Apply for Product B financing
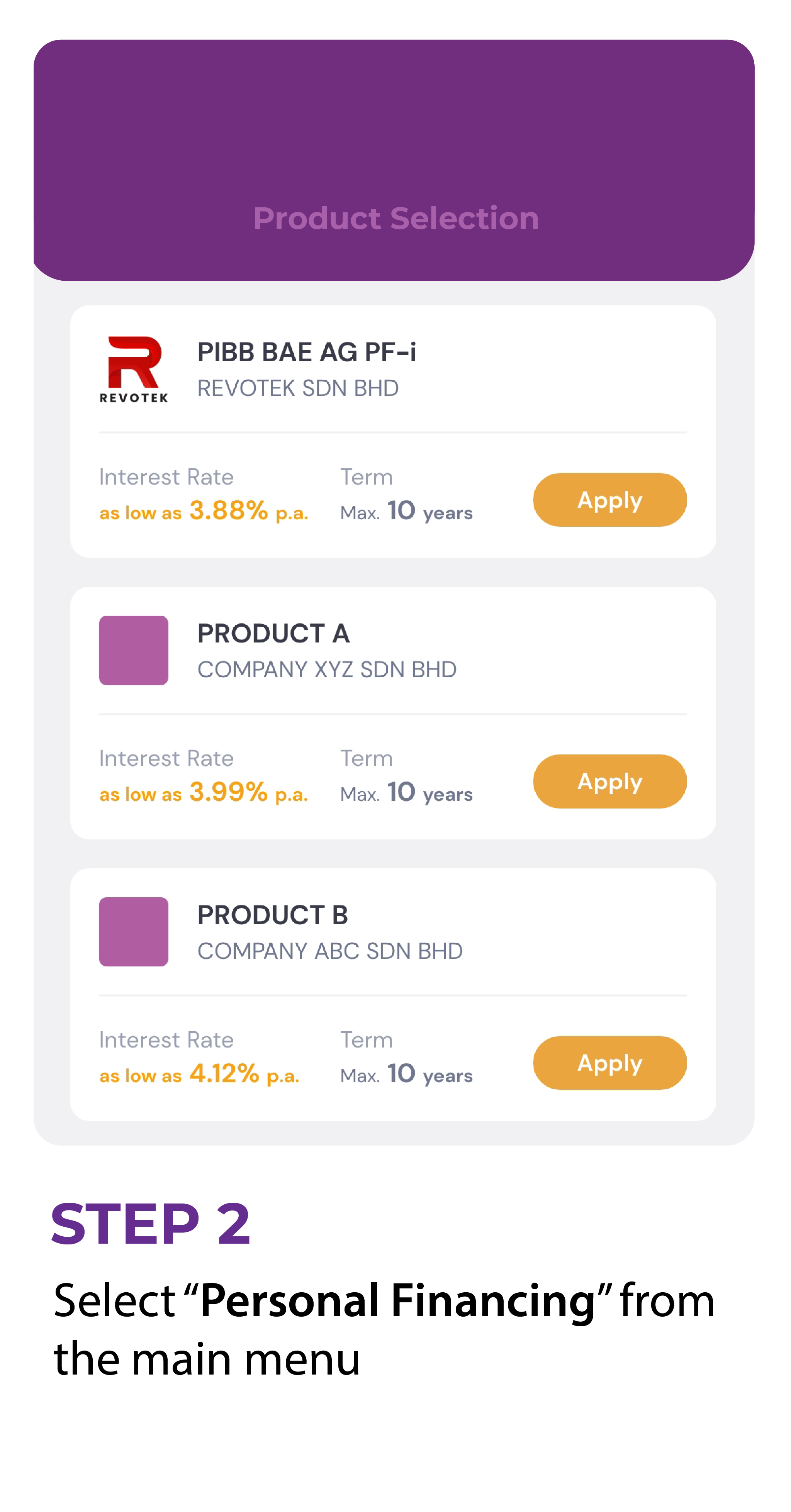The height and width of the screenshot is (1512, 791). (609, 1063)
